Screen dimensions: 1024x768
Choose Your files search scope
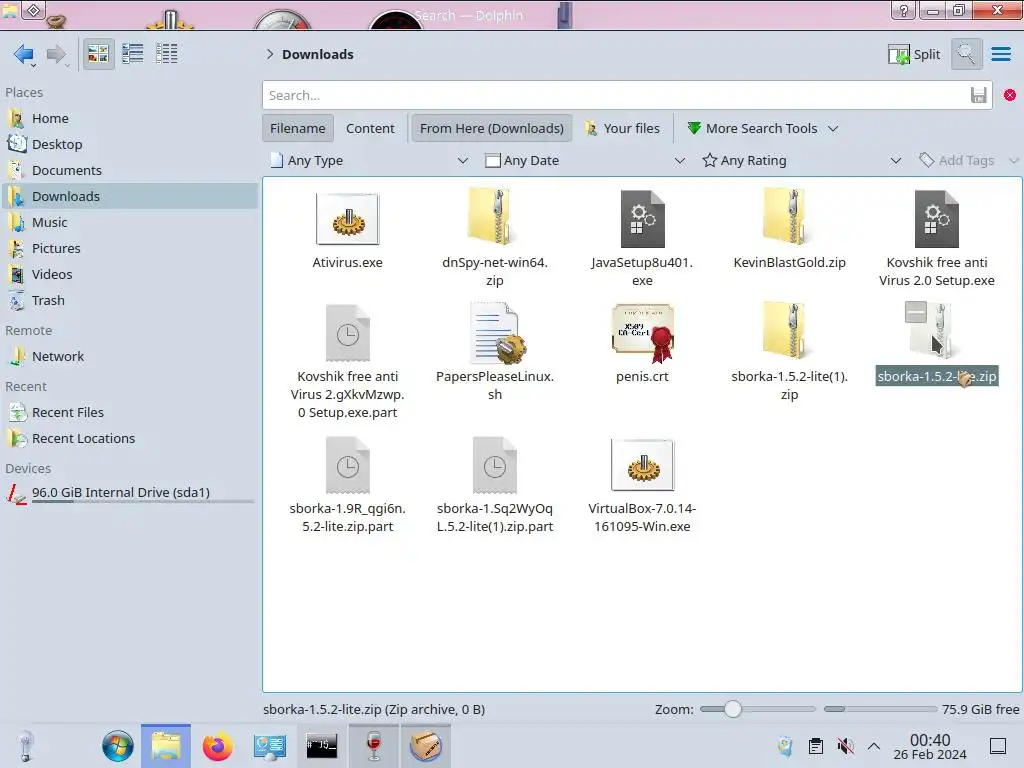tap(622, 128)
